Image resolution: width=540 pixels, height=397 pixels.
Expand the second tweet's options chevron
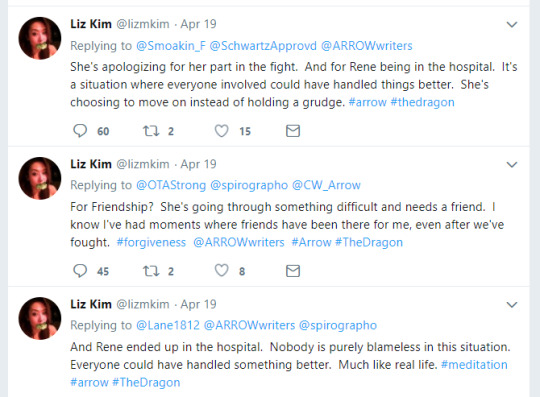pos(512,165)
